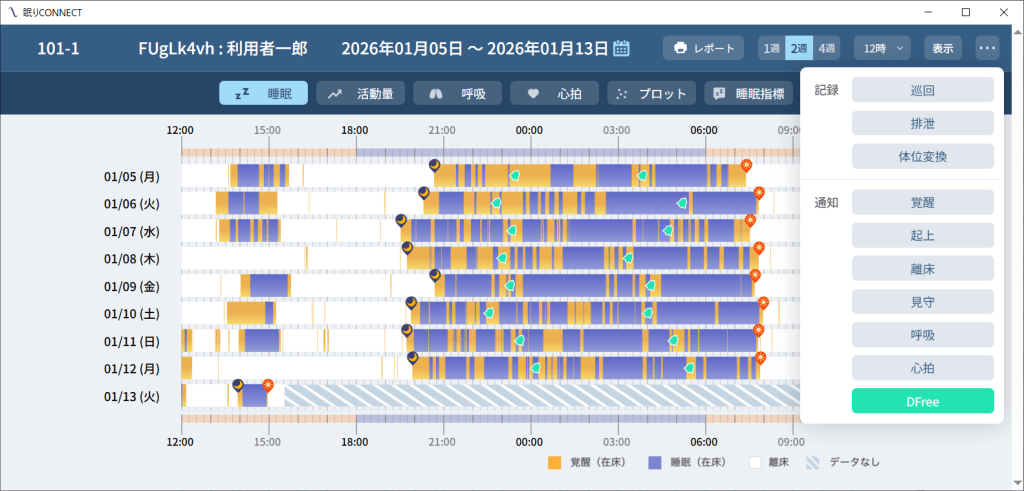Click the orange wake-up marker on 01/10 row
This screenshot has height=491, width=1024.
[x=763, y=302]
